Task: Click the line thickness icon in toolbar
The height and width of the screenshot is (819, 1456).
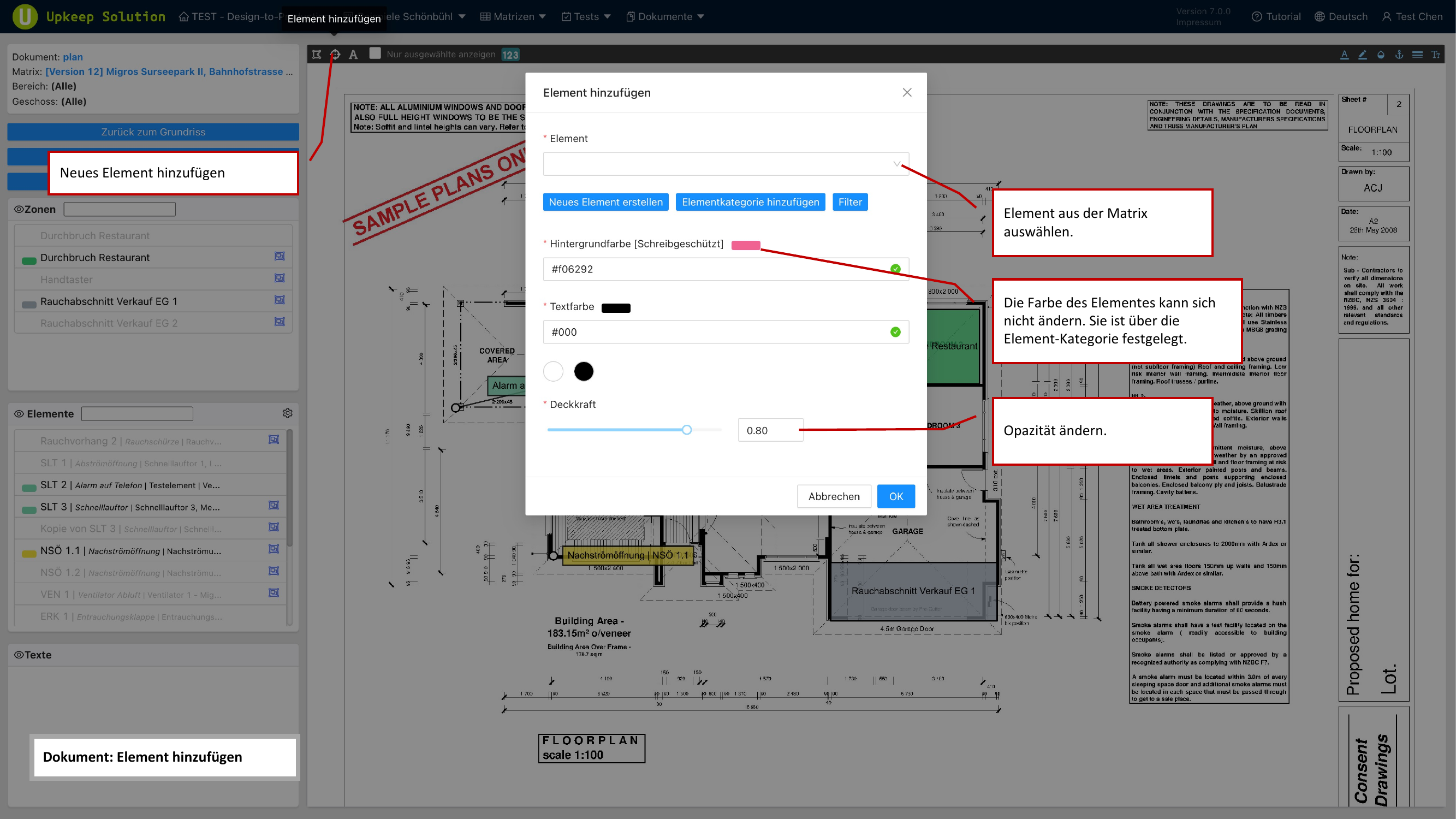Action: [1417, 54]
